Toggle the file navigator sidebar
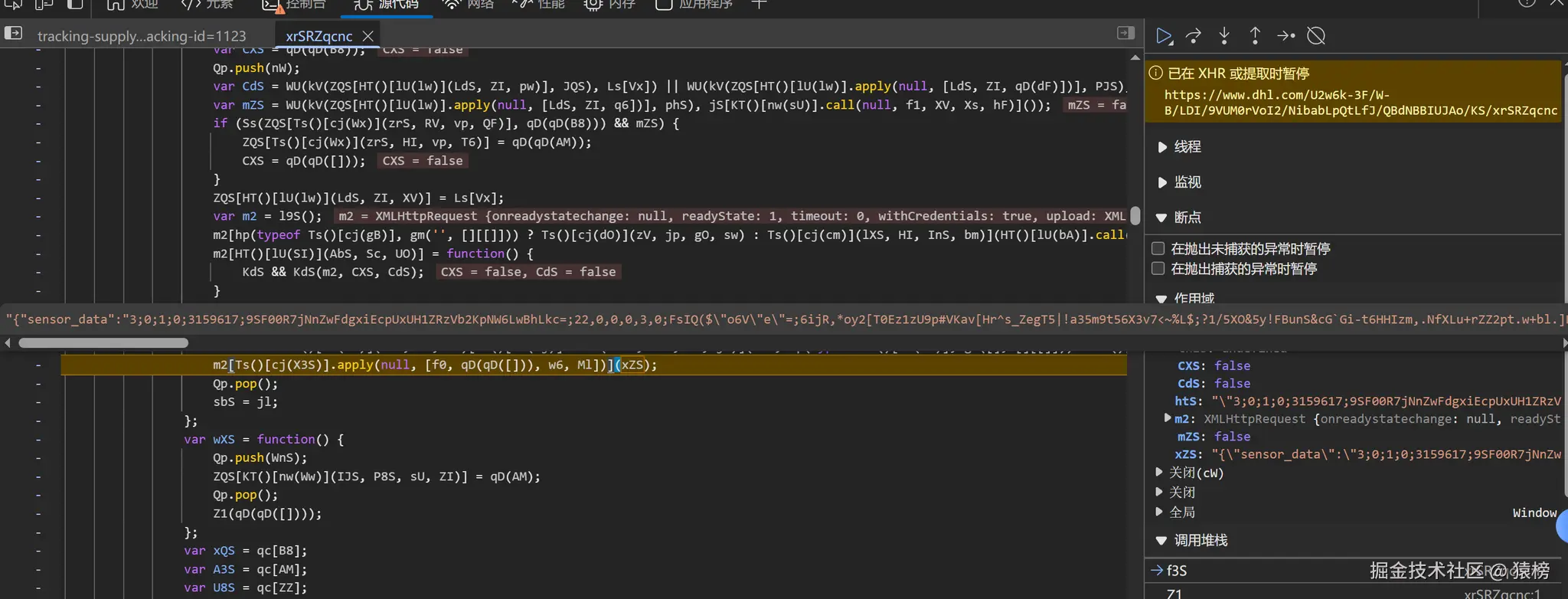Viewport: 1568px width, 599px height. tap(14, 34)
